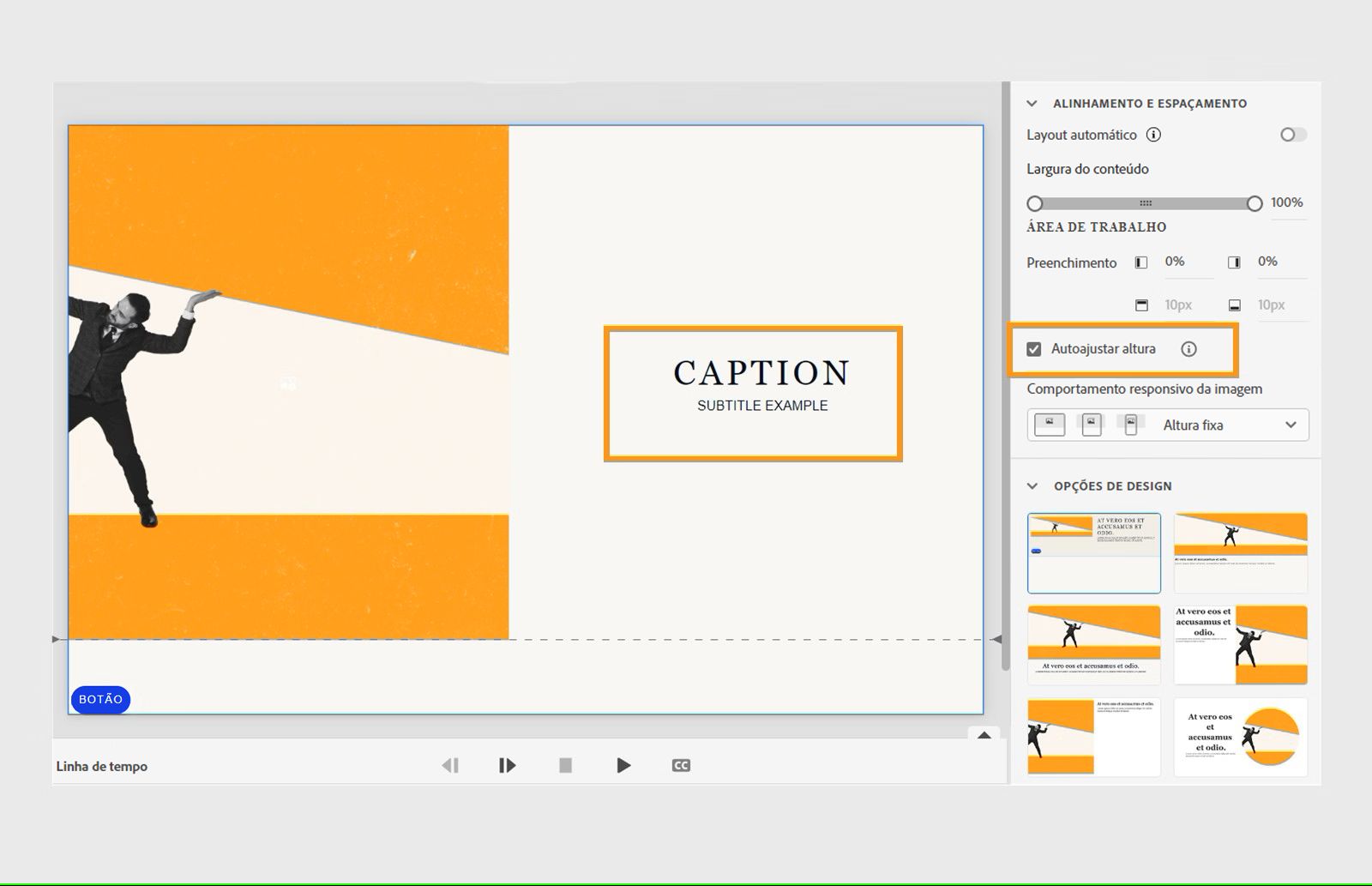Select the CAPTION title text on the slide
The width and height of the screenshot is (1372, 886).
[761, 373]
